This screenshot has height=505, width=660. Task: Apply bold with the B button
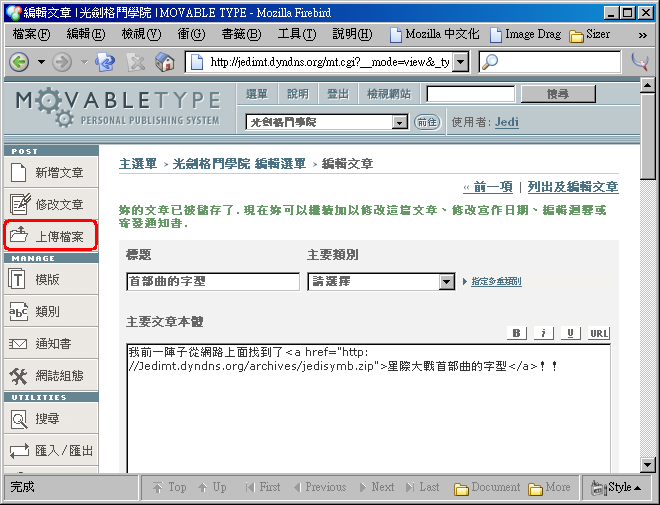pyautogui.click(x=516, y=333)
